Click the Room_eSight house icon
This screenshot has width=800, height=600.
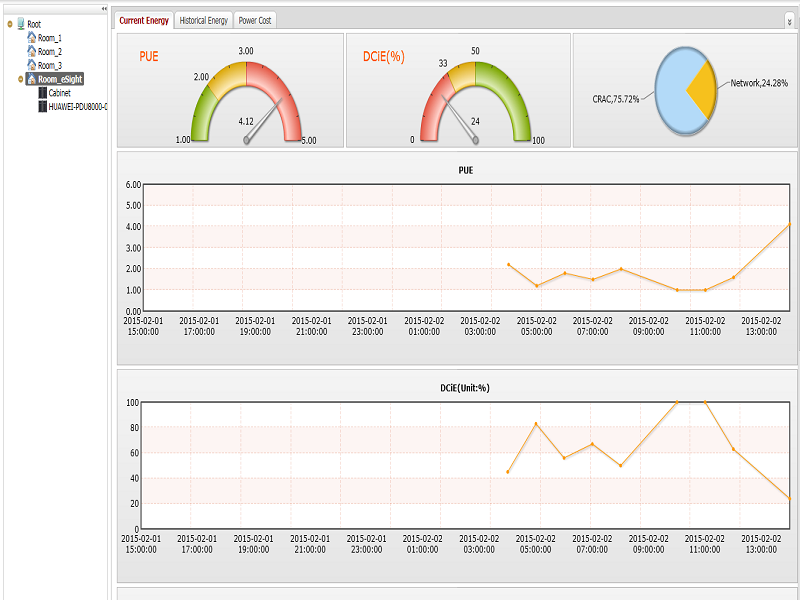click(x=32, y=79)
